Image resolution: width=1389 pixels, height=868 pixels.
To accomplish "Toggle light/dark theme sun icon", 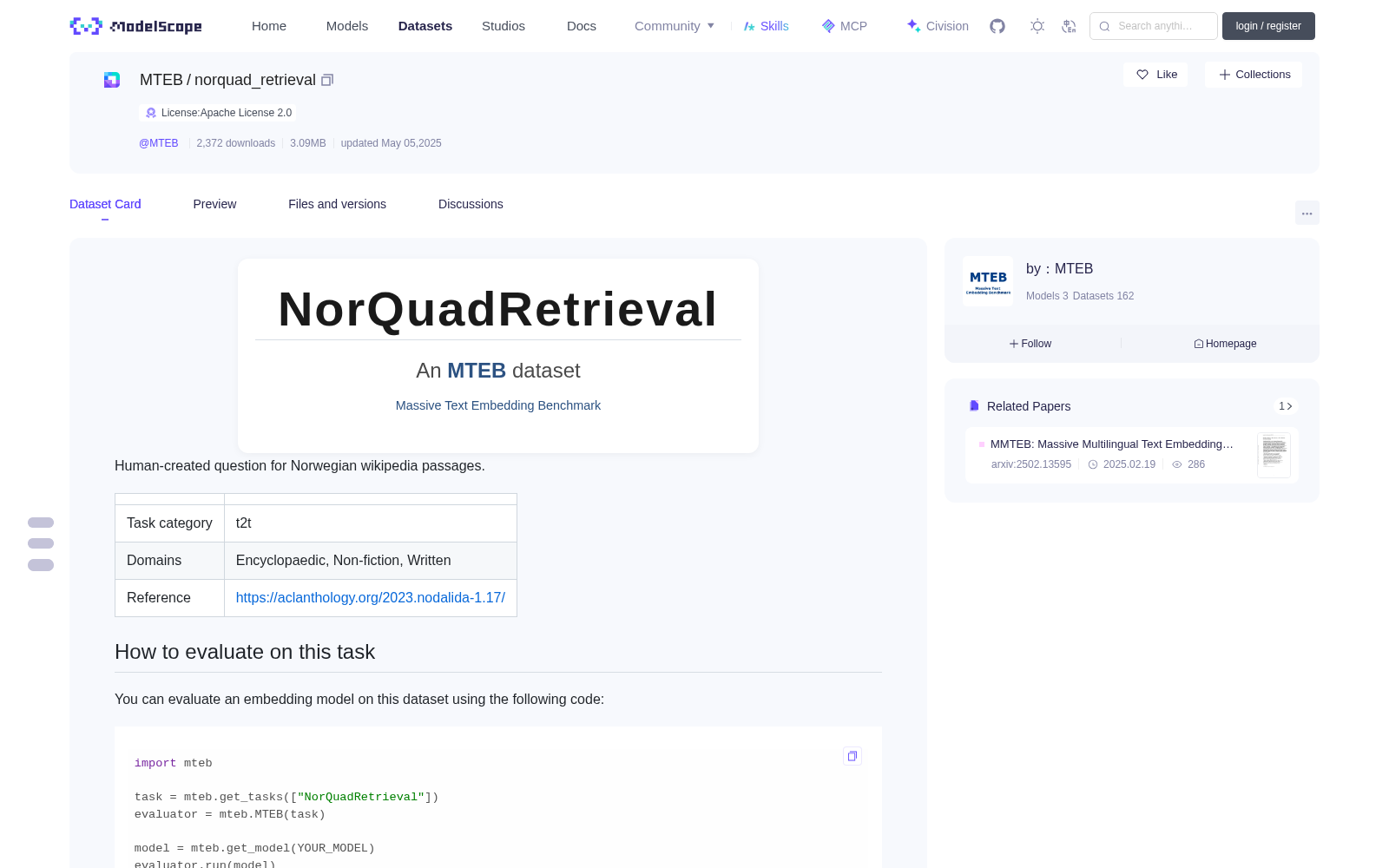I will 1037,26.
